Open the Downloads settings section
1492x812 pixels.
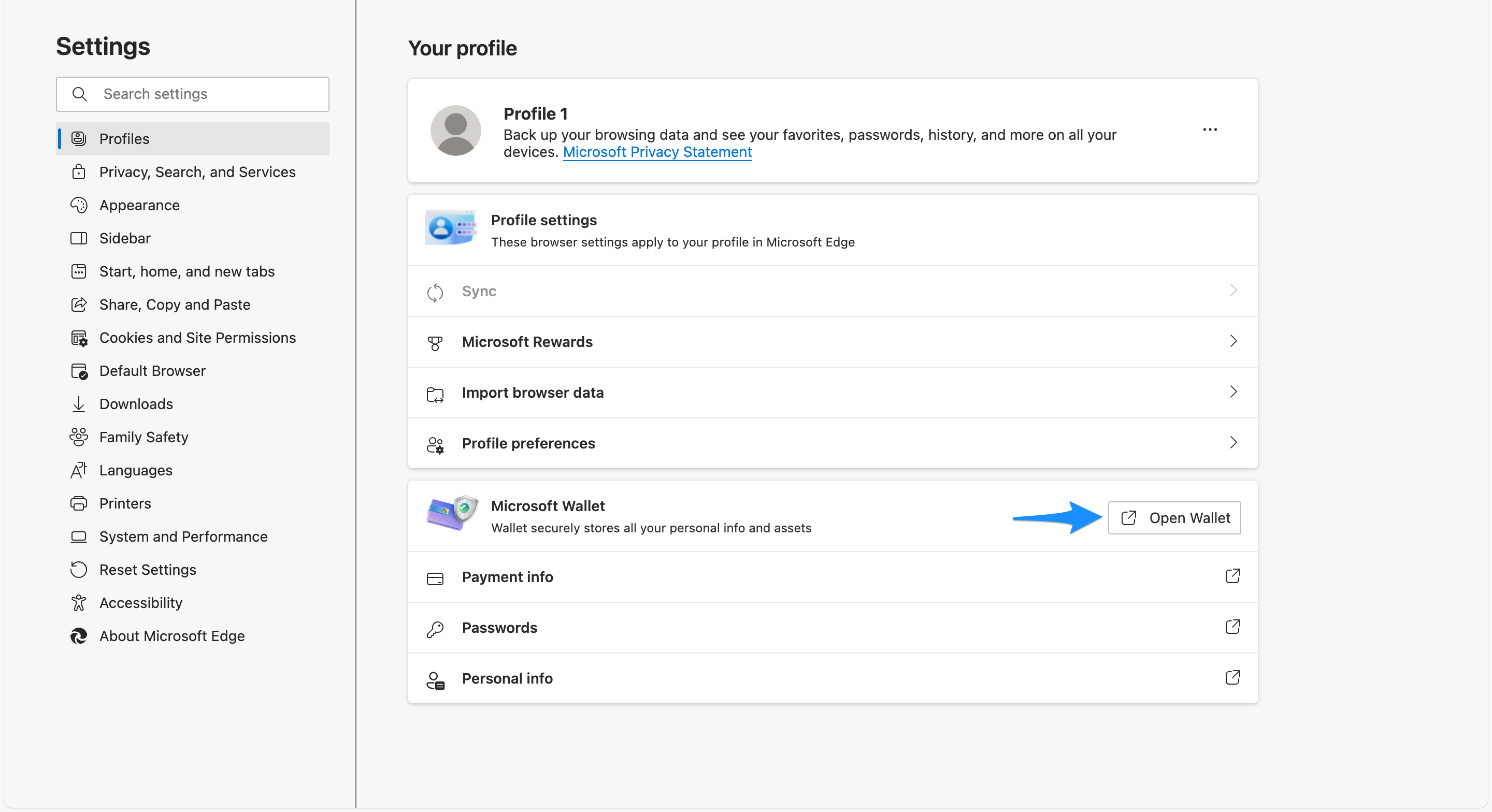tap(193, 404)
